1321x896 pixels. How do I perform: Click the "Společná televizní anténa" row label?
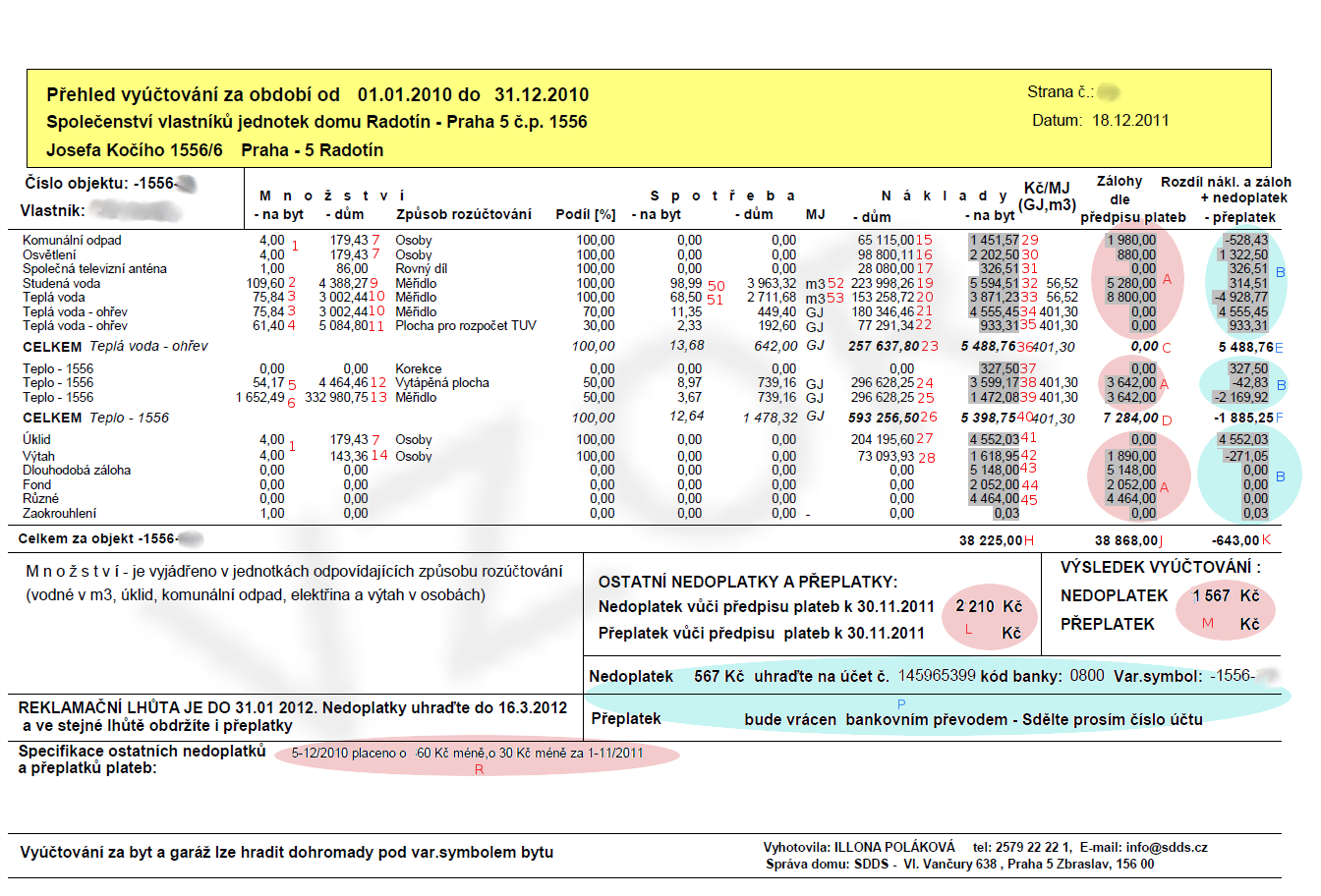(x=94, y=269)
